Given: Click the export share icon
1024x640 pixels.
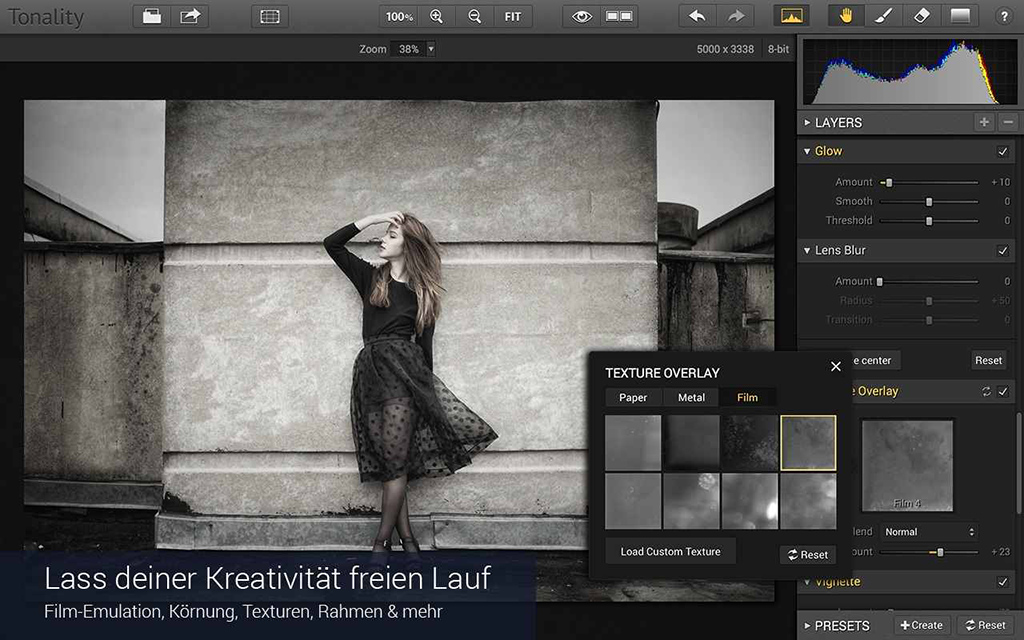Looking at the screenshot, I should 190,16.
